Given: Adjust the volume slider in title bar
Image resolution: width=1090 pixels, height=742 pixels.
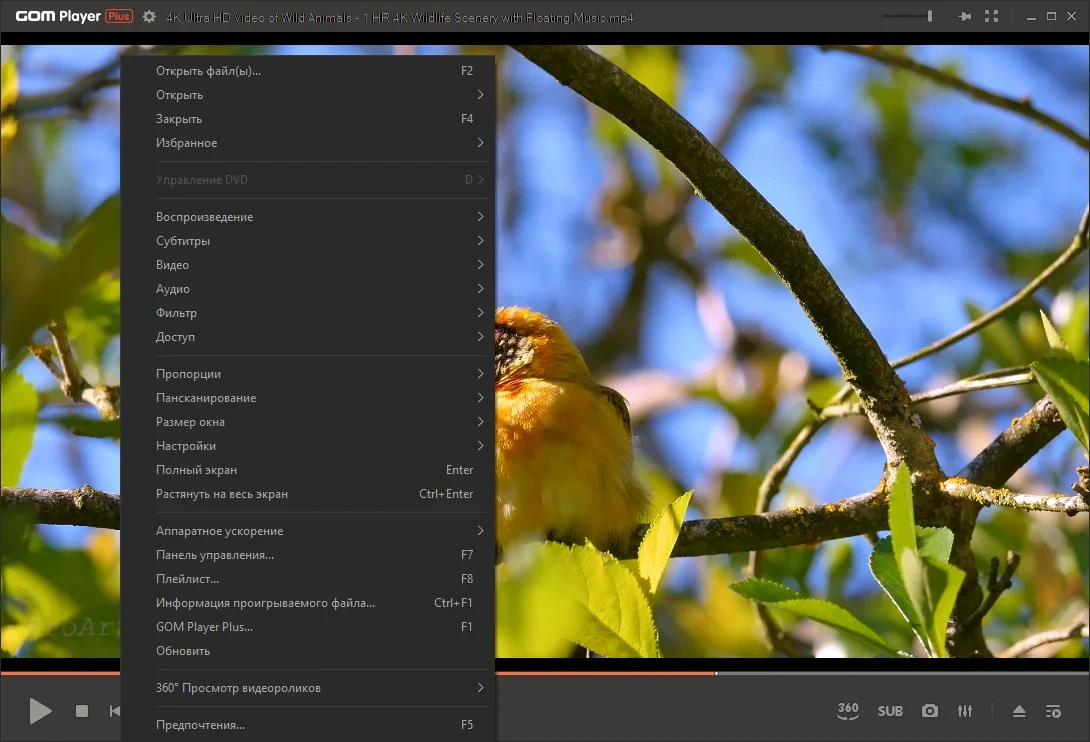Looking at the screenshot, I should pyautogui.click(x=908, y=16).
